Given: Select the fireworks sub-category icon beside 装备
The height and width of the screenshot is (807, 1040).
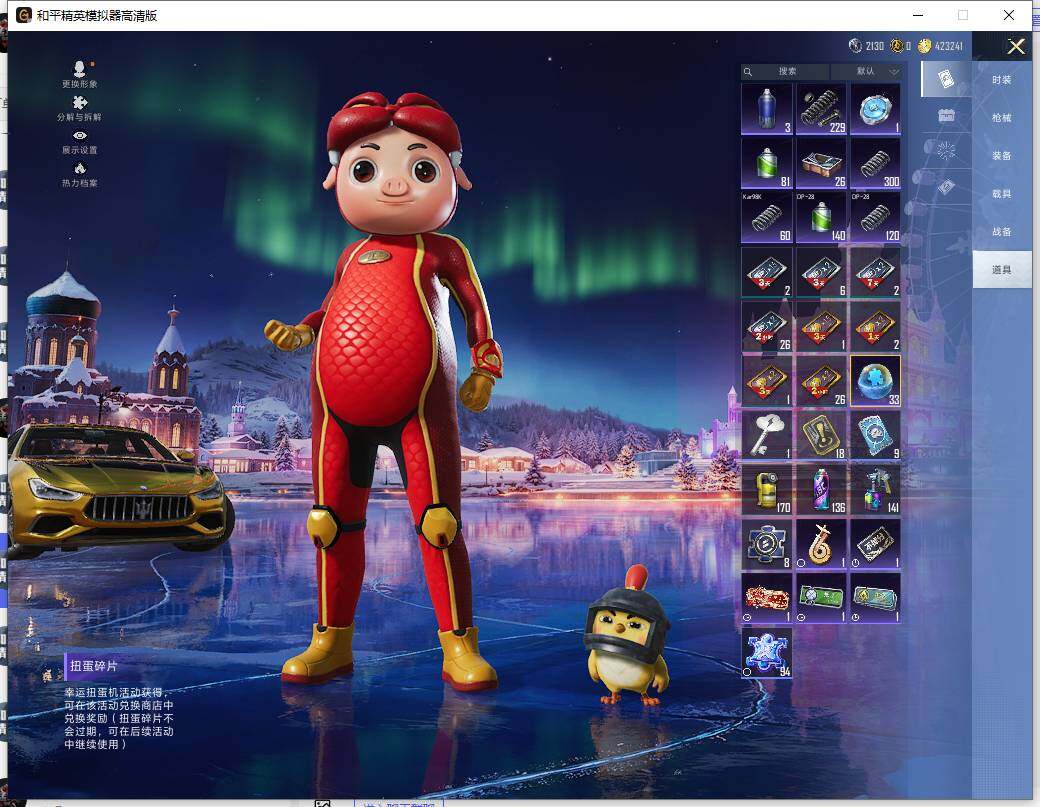Looking at the screenshot, I should tap(946, 151).
